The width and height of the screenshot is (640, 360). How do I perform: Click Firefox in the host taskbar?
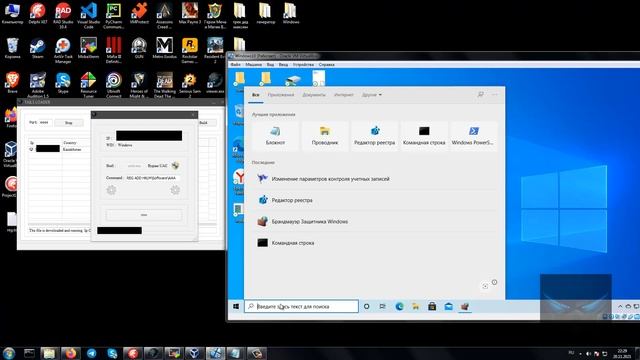(70, 353)
